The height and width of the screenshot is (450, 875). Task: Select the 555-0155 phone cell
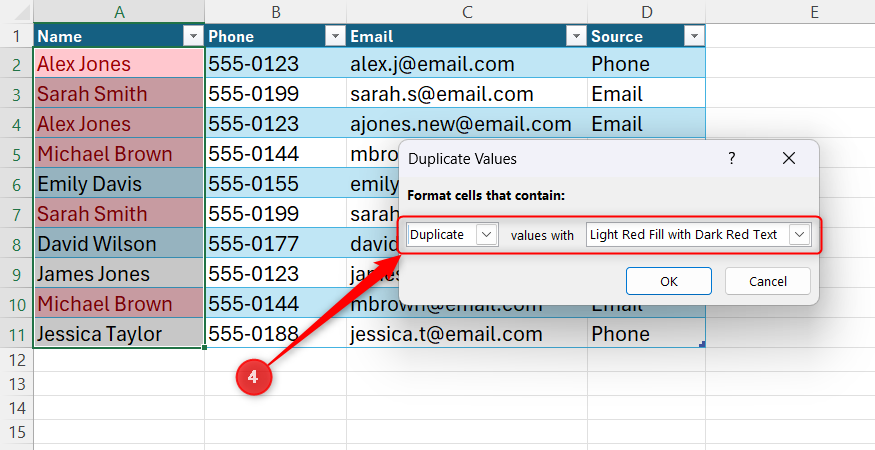click(x=276, y=184)
